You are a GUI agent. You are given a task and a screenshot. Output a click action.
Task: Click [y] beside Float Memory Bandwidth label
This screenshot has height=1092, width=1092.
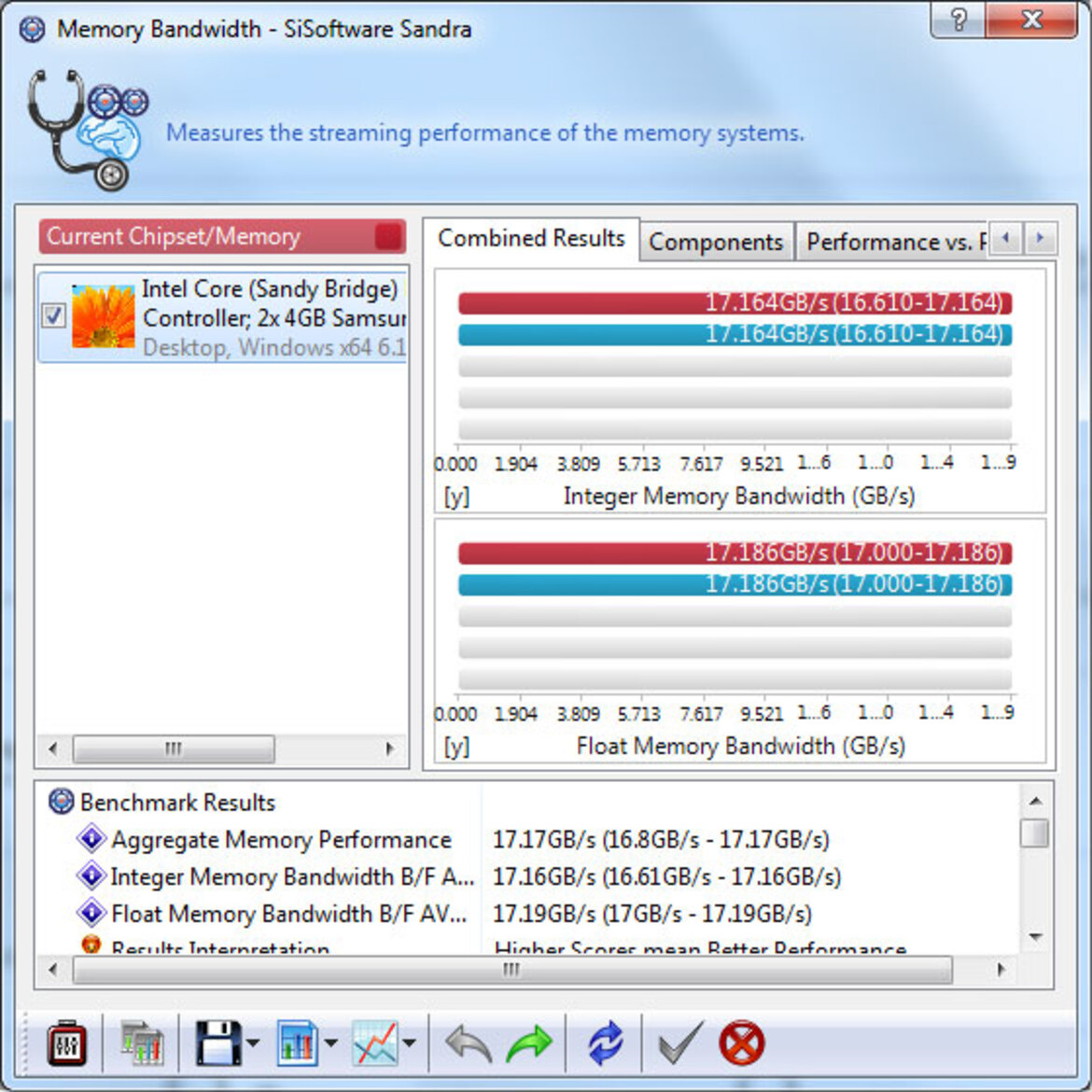456,747
